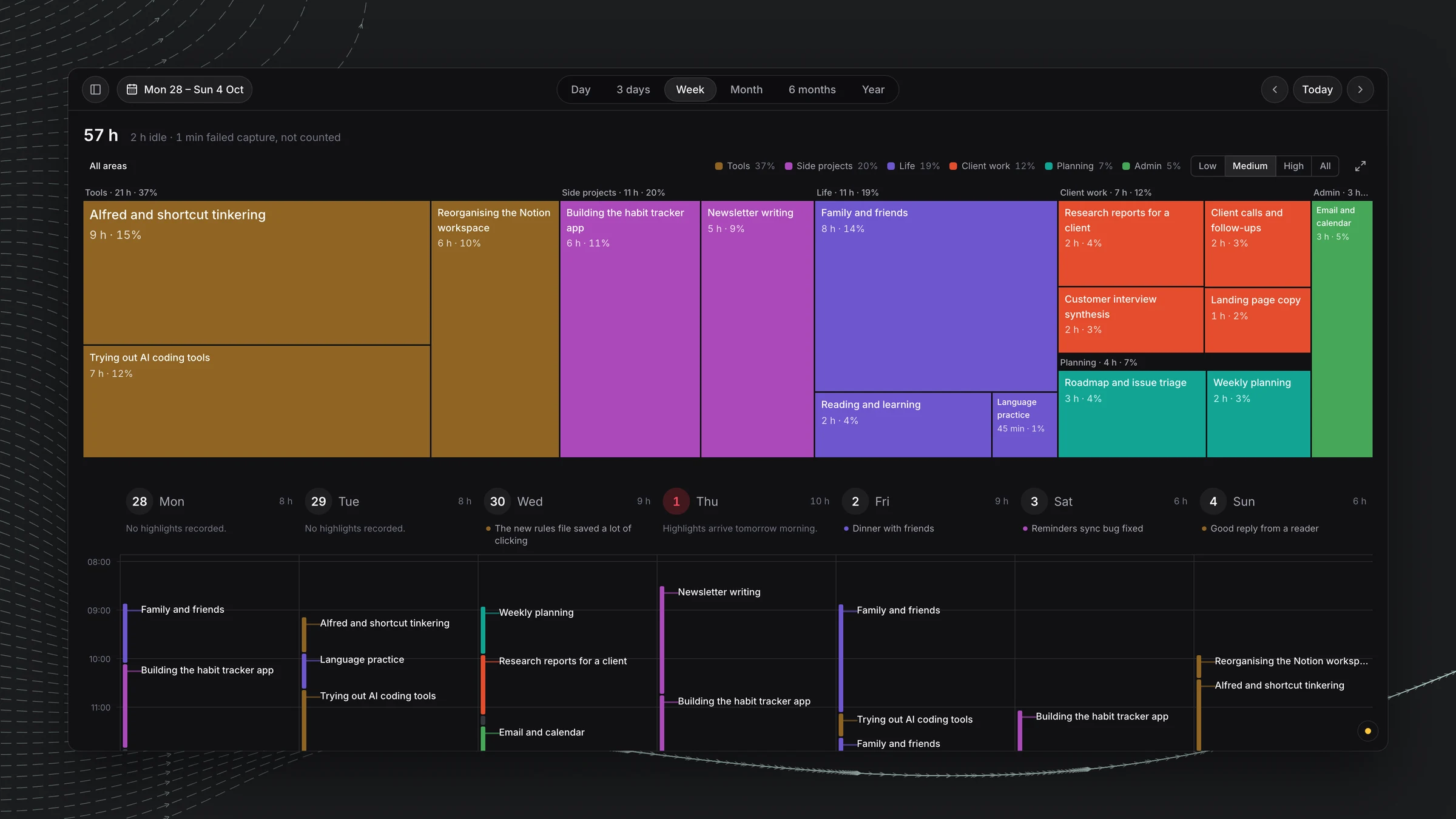Click the Reminders sync bug fixed highlight
Image resolution: width=1456 pixels, height=819 pixels.
point(1087,528)
